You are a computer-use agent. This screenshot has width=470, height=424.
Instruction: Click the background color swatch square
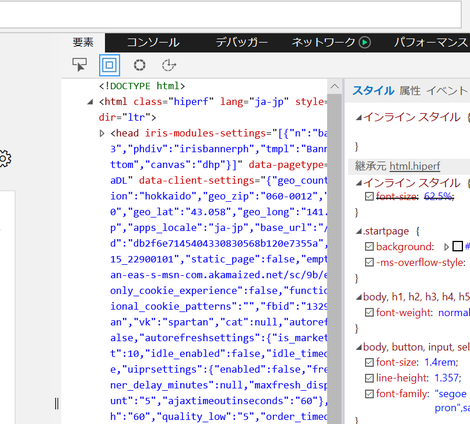click(458, 246)
